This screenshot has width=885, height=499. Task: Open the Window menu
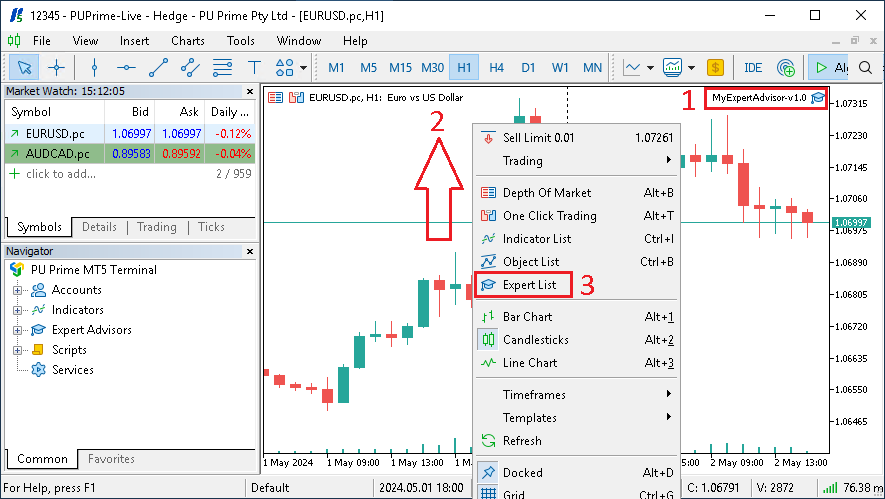coord(299,41)
